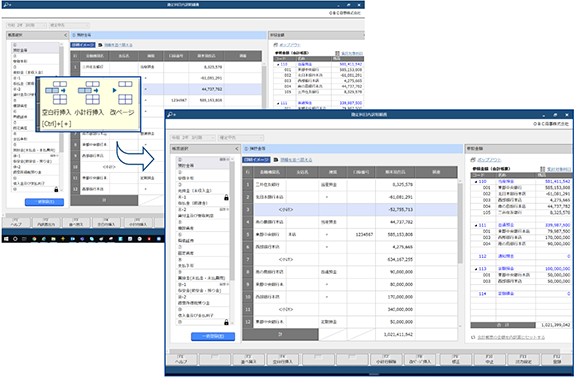Click the printer icon next to ポップアウト

pyautogui.click(x=473, y=160)
